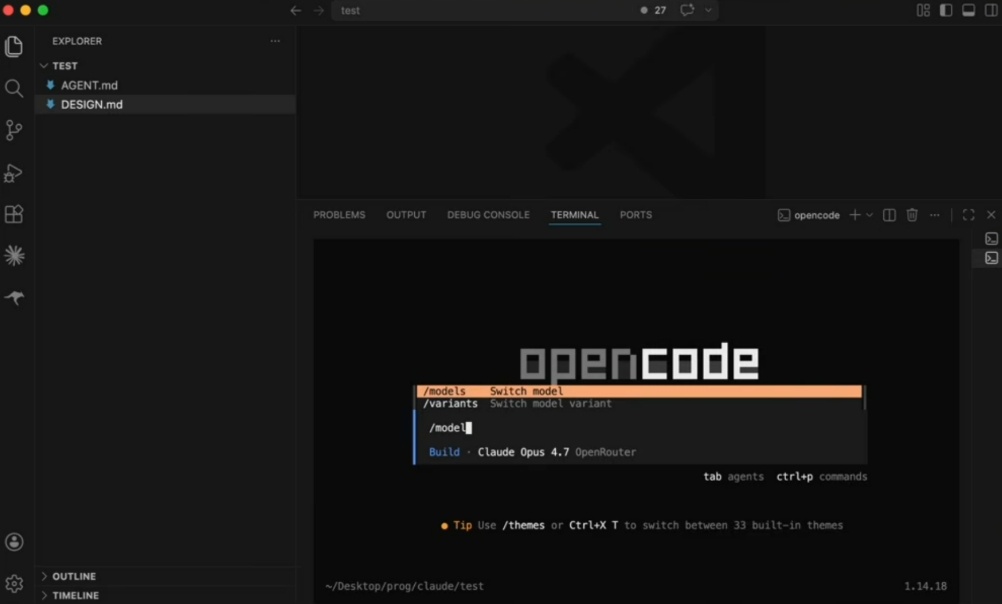This screenshot has height=604, width=1002.
Task: Select the first terminal instance icon
Action: click(991, 238)
